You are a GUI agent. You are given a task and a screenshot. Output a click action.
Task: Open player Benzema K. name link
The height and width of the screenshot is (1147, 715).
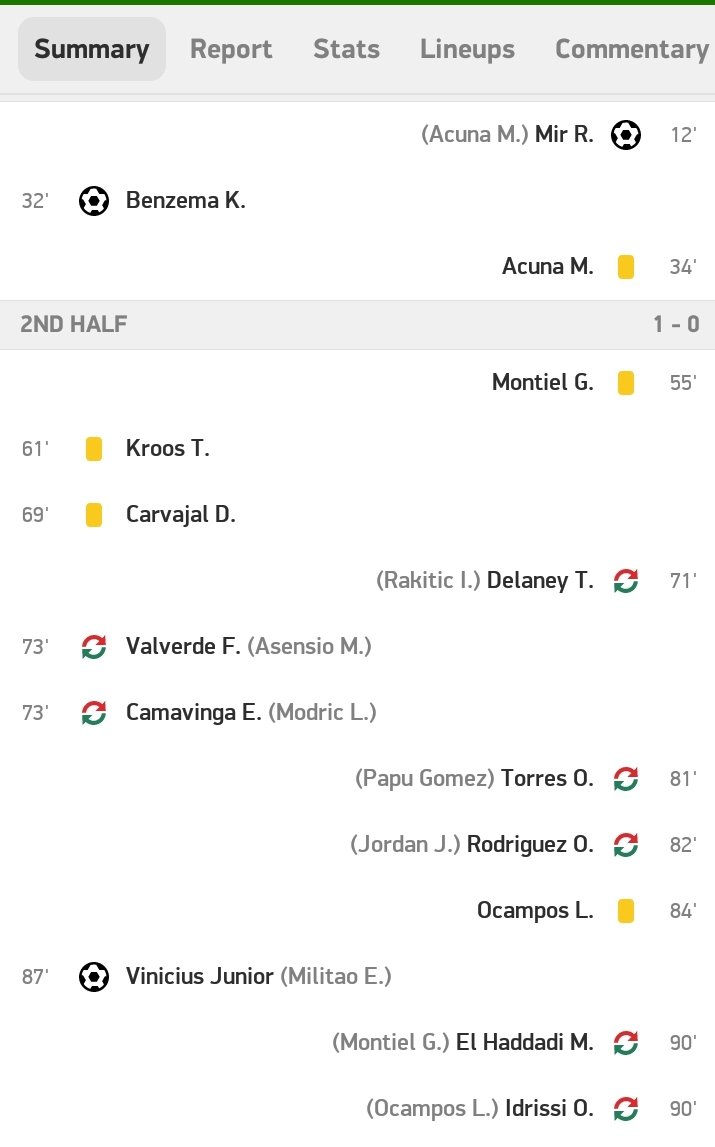[x=185, y=200]
